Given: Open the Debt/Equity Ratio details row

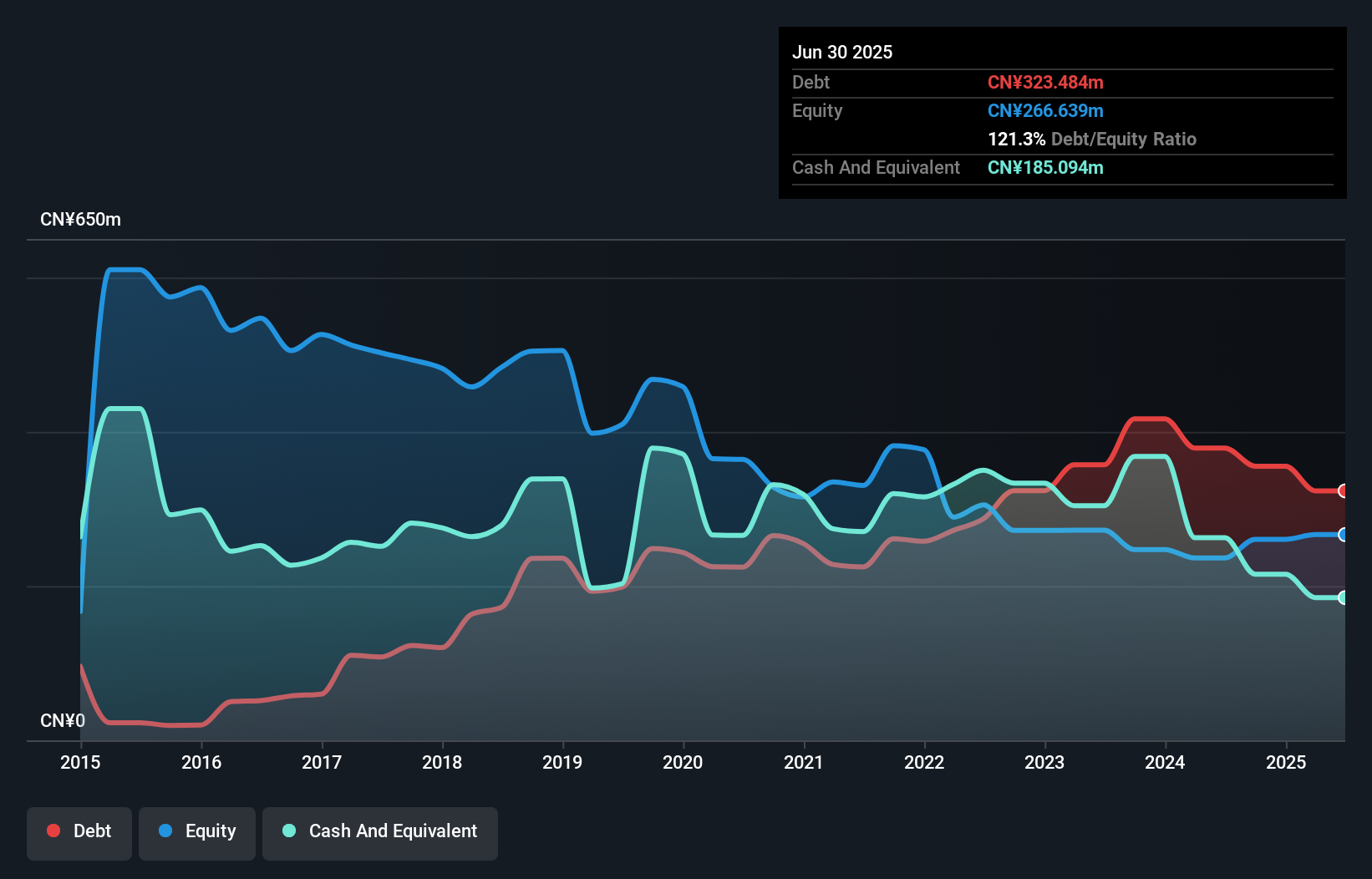Looking at the screenshot, I should [1092, 139].
